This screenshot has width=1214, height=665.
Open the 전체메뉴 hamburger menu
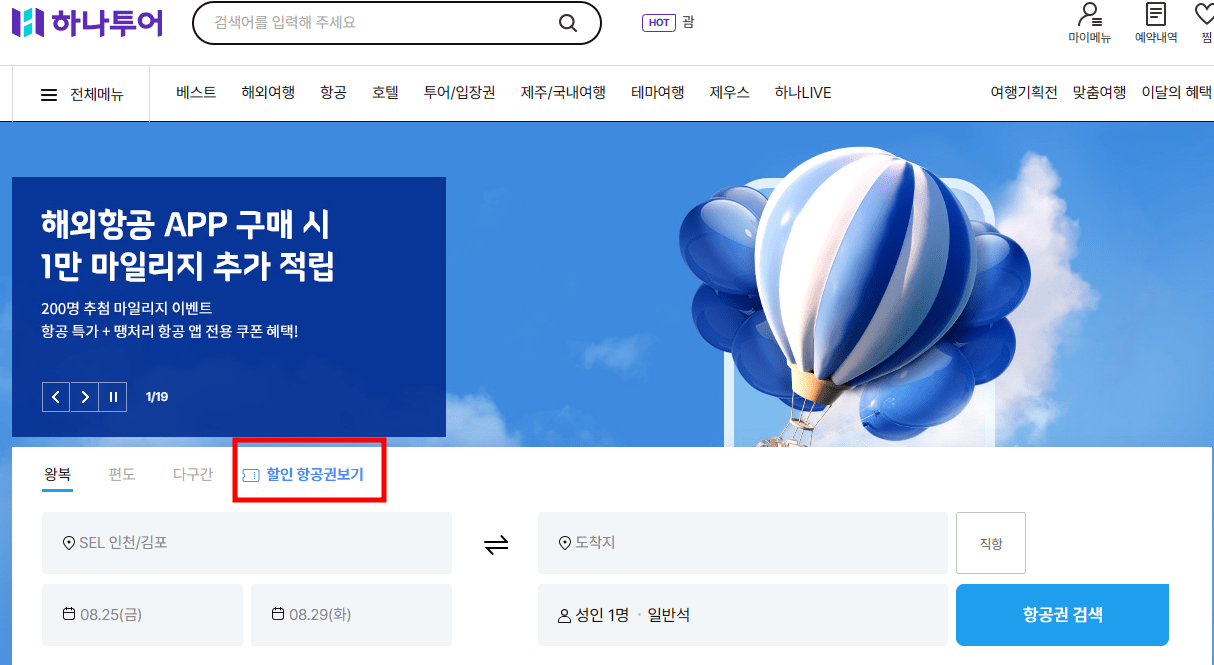click(49, 92)
